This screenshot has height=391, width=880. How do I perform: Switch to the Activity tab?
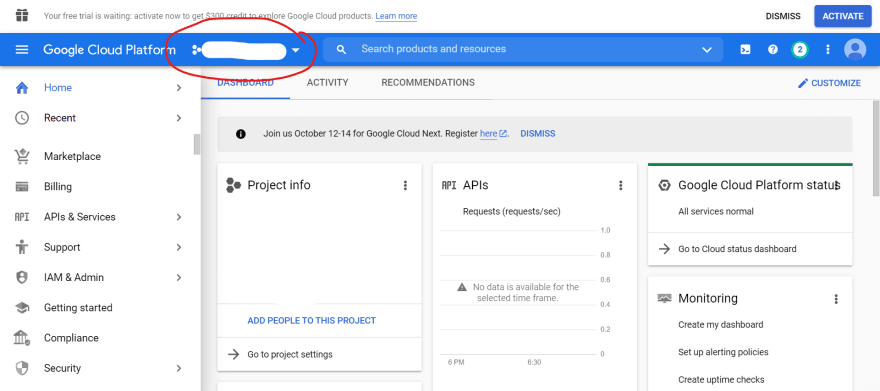(x=327, y=82)
